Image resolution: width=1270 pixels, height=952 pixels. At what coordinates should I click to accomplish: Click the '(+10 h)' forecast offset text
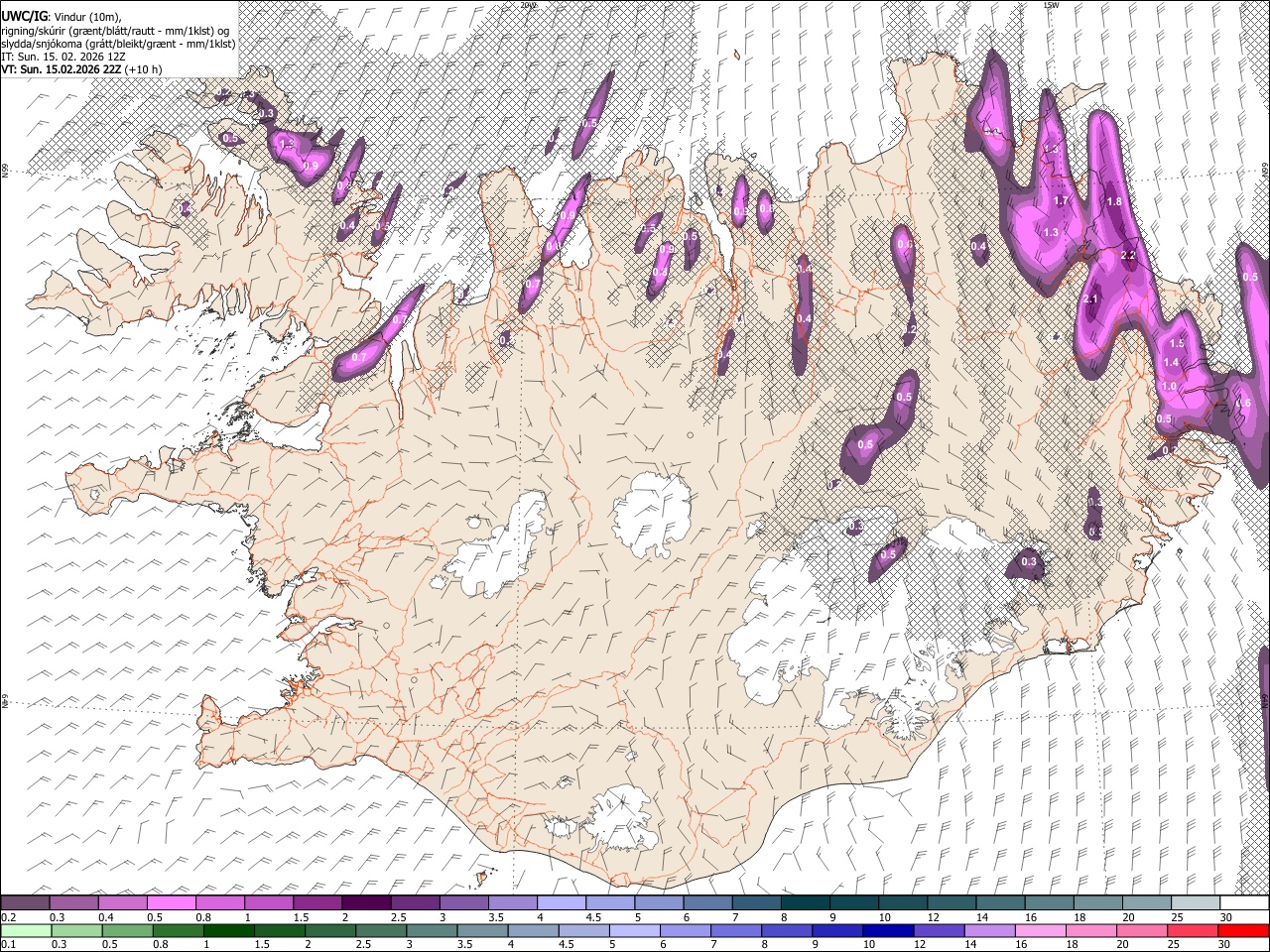[x=144, y=69]
